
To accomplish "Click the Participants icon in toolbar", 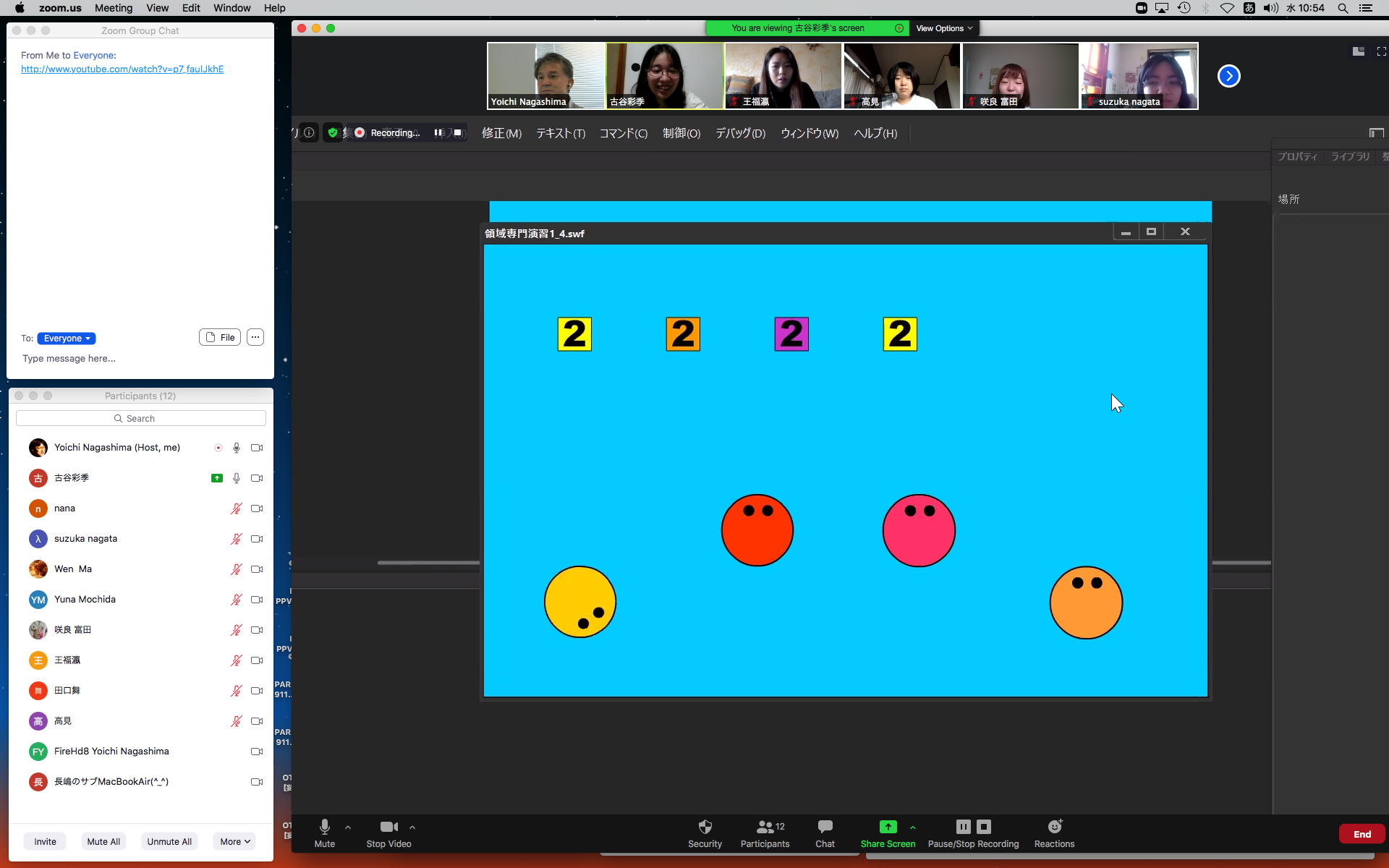I will click(x=765, y=827).
